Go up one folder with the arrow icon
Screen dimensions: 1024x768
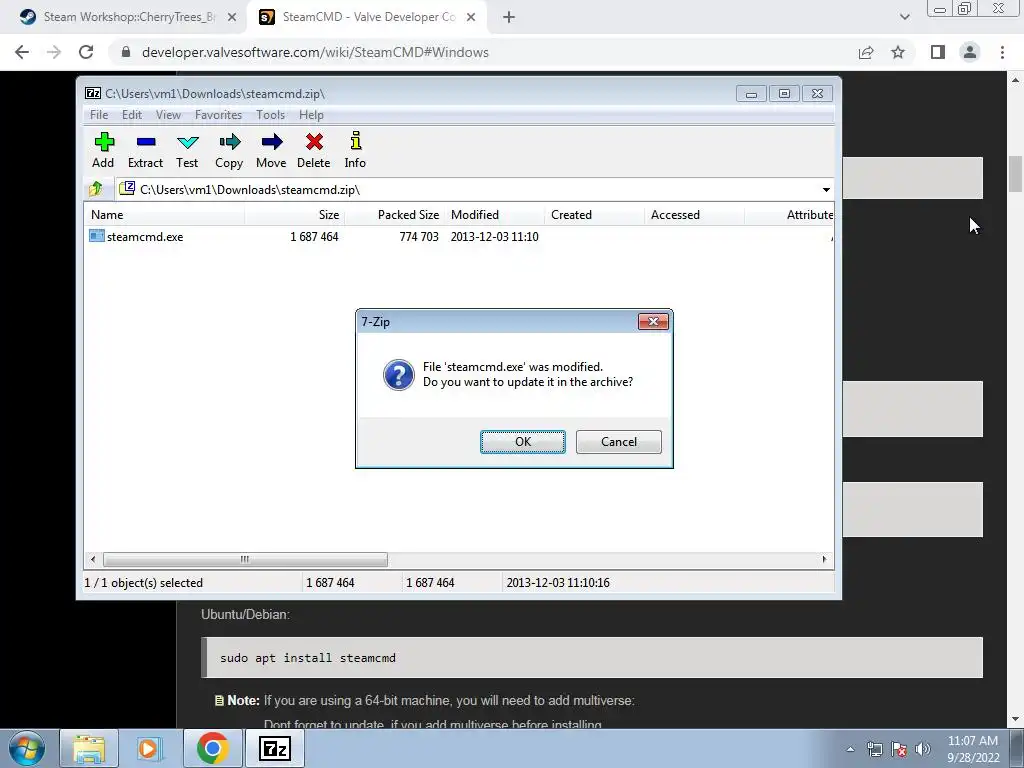click(96, 189)
